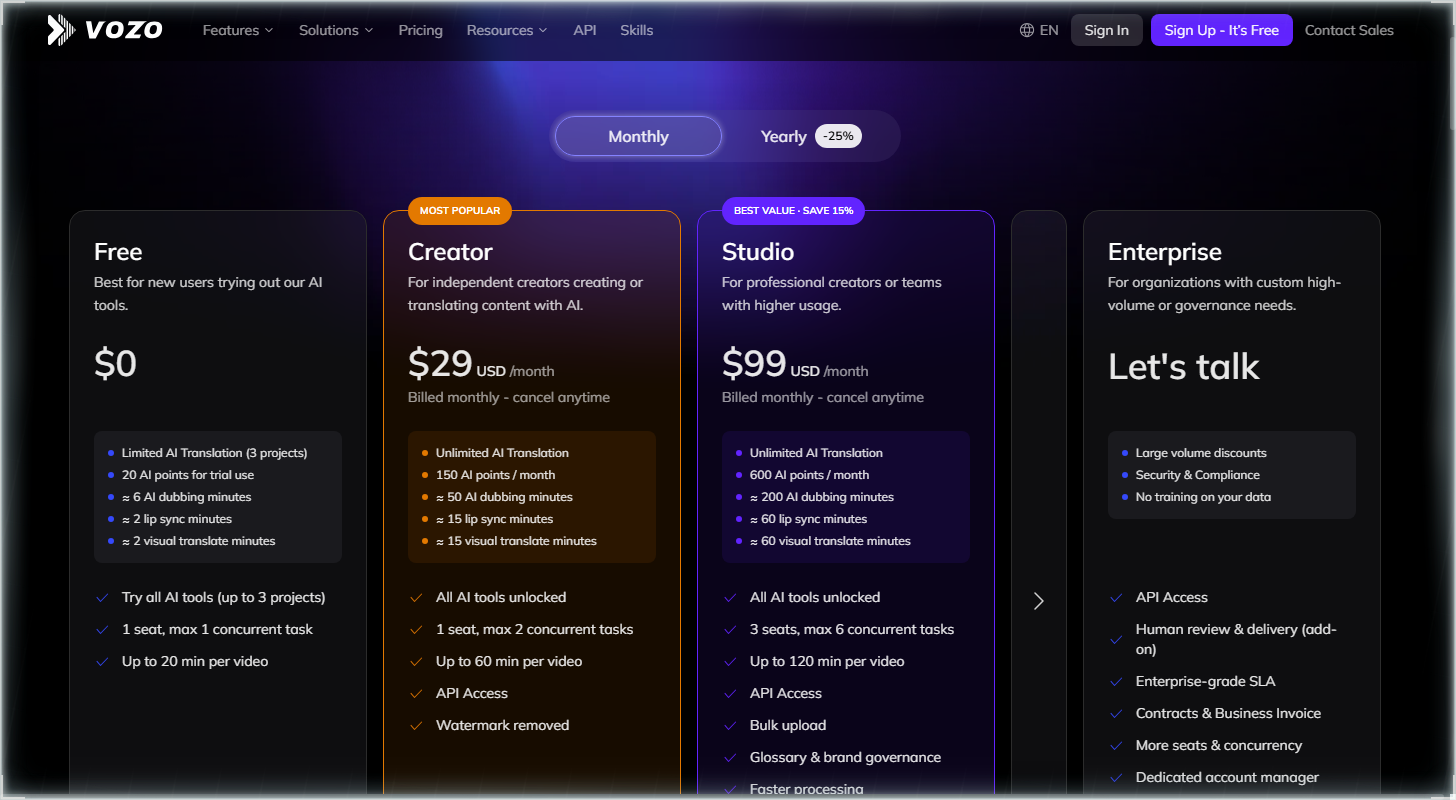Click Limited AI Translation (3 projects) text
Screen dimensions: 1456x800
click(214, 453)
